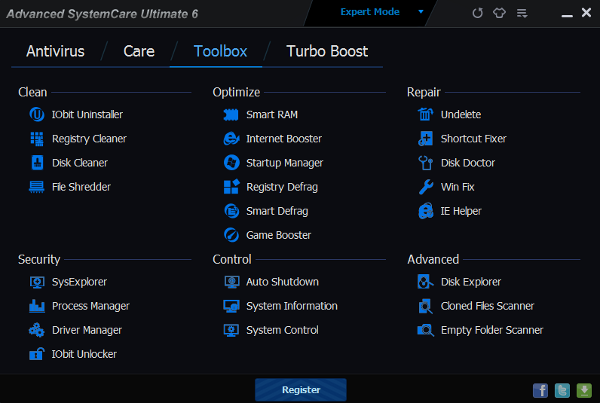
Task: Click the refresh icon in title bar
Action: (478, 13)
